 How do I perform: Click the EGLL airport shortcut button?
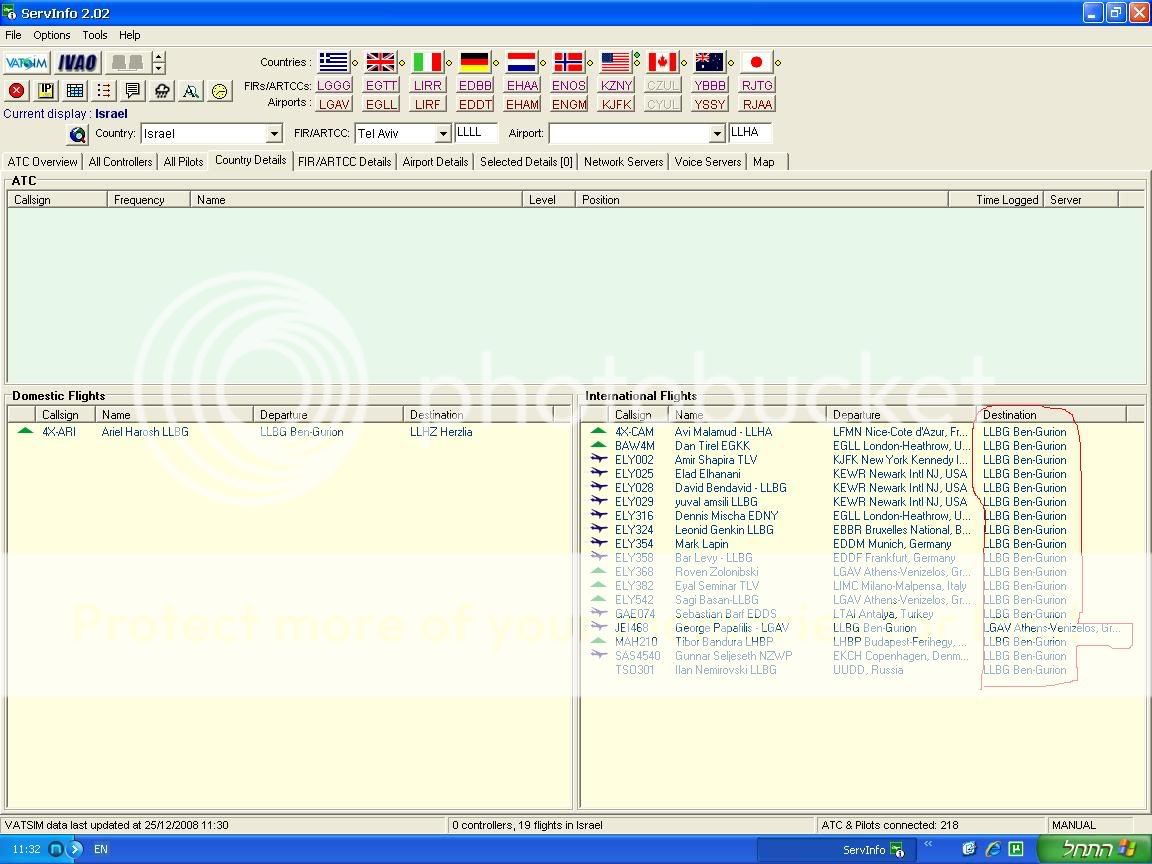pyautogui.click(x=381, y=104)
